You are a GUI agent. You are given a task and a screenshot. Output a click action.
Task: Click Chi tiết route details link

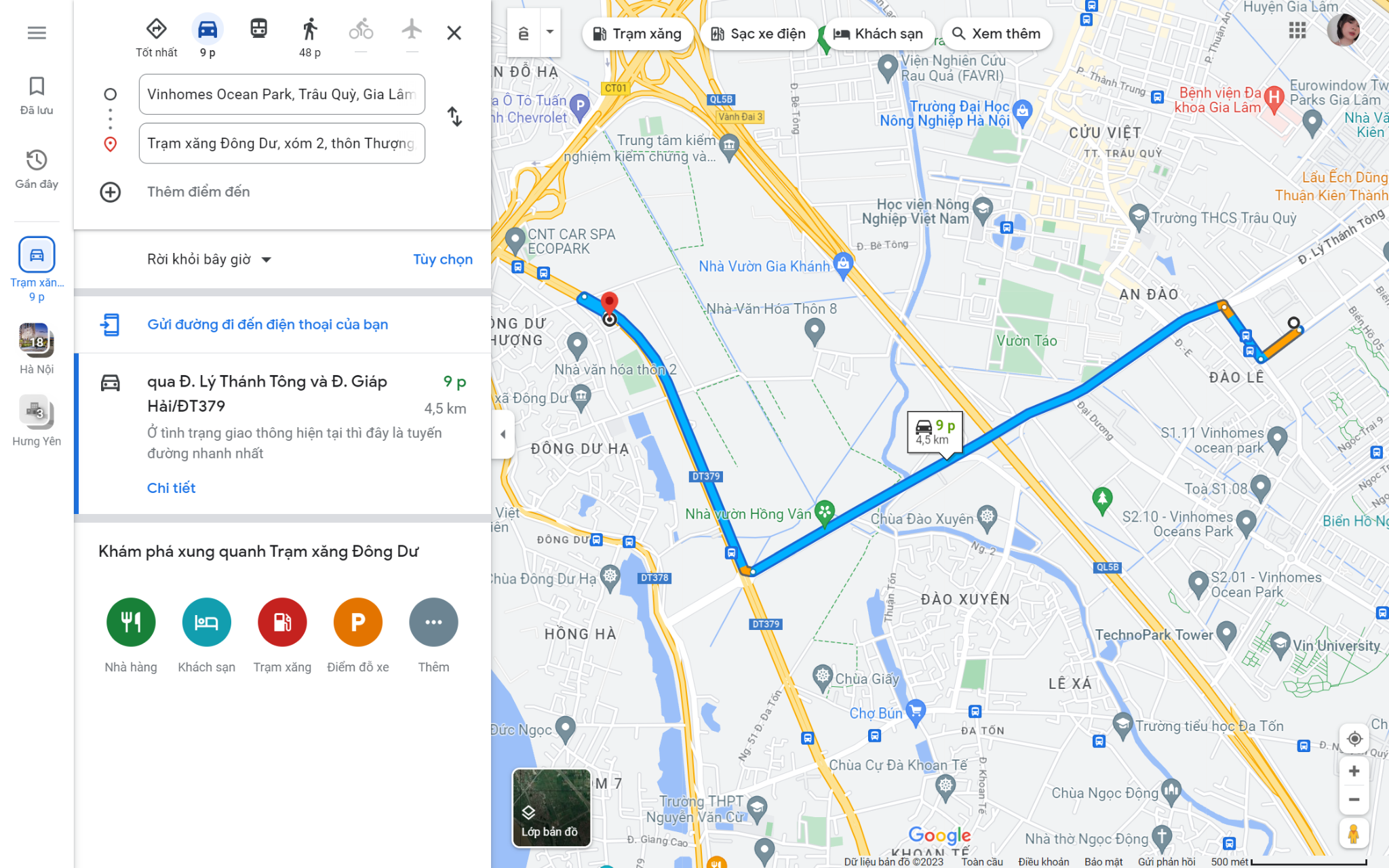pyautogui.click(x=172, y=488)
